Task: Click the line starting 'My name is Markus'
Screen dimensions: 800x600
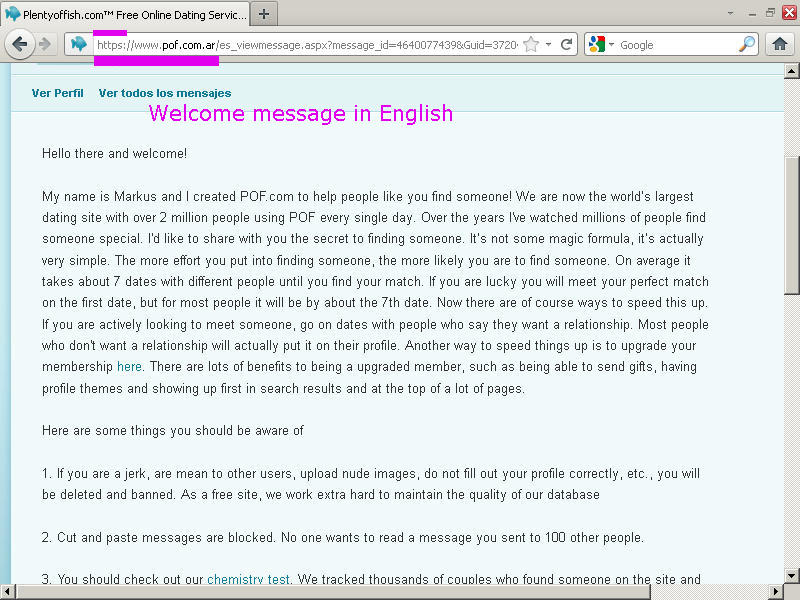Action: [367, 196]
